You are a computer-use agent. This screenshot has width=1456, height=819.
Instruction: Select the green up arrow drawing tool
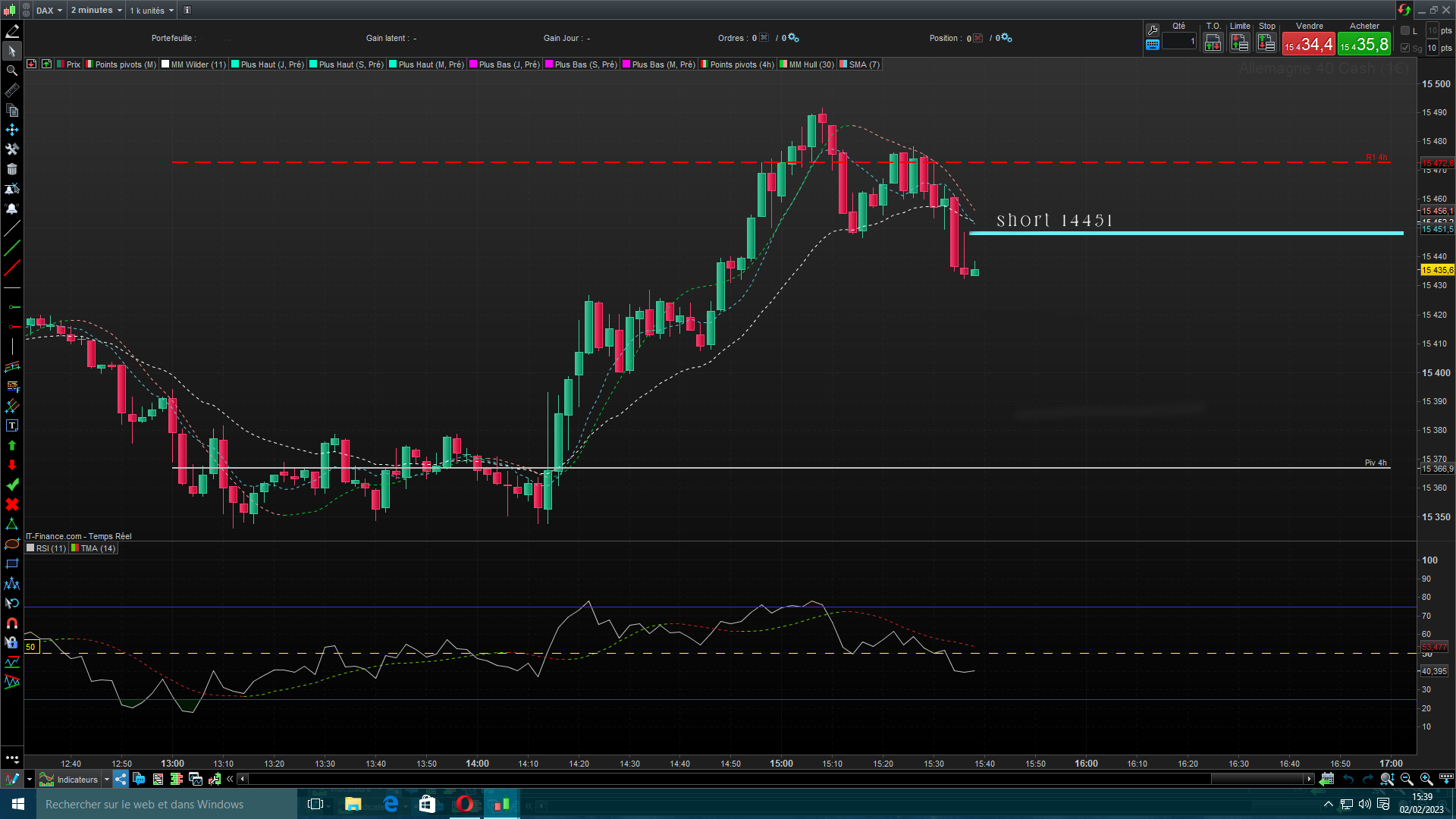pos(12,445)
